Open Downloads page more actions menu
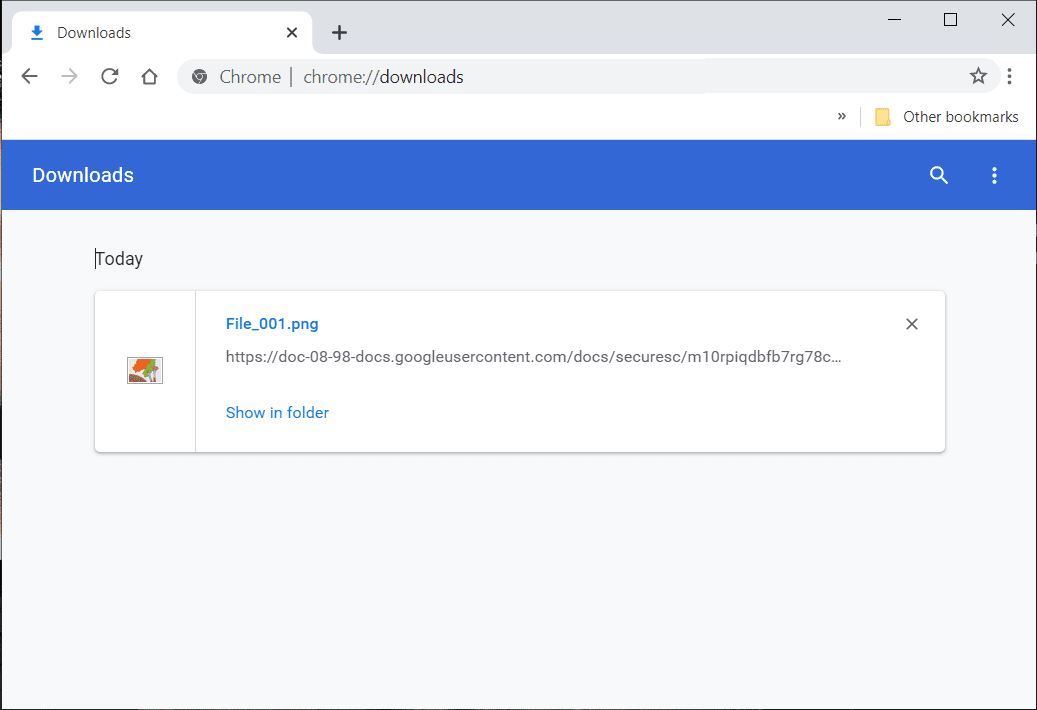Screen dimensions: 1037x710 (x=994, y=175)
